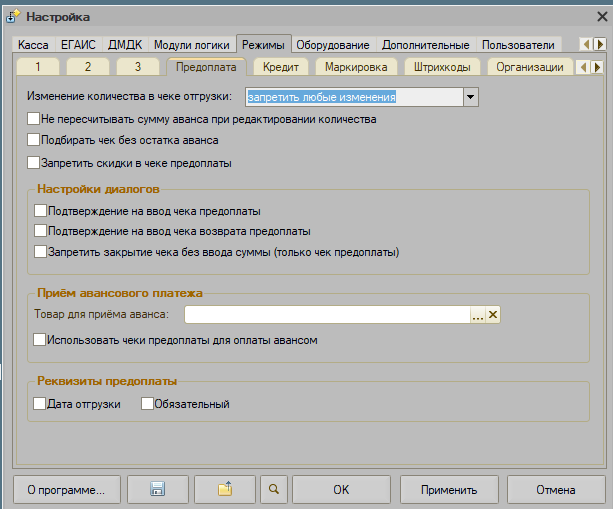The image size is (613, 509).
Task: Tick the 'Дата отгрузки' checkbox
Action: (x=40, y=404)
